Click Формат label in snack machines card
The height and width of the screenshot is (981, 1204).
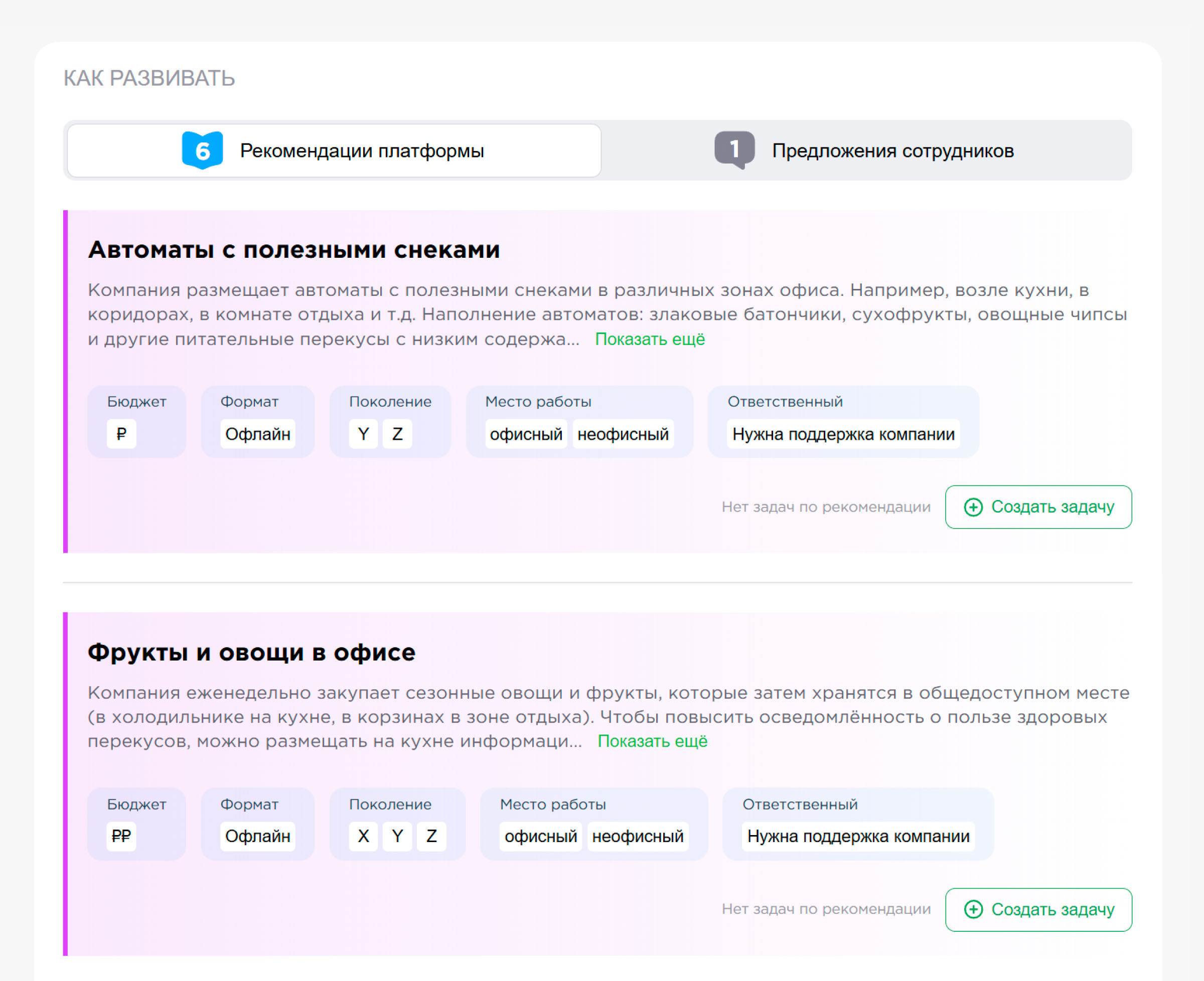(249, 402)
